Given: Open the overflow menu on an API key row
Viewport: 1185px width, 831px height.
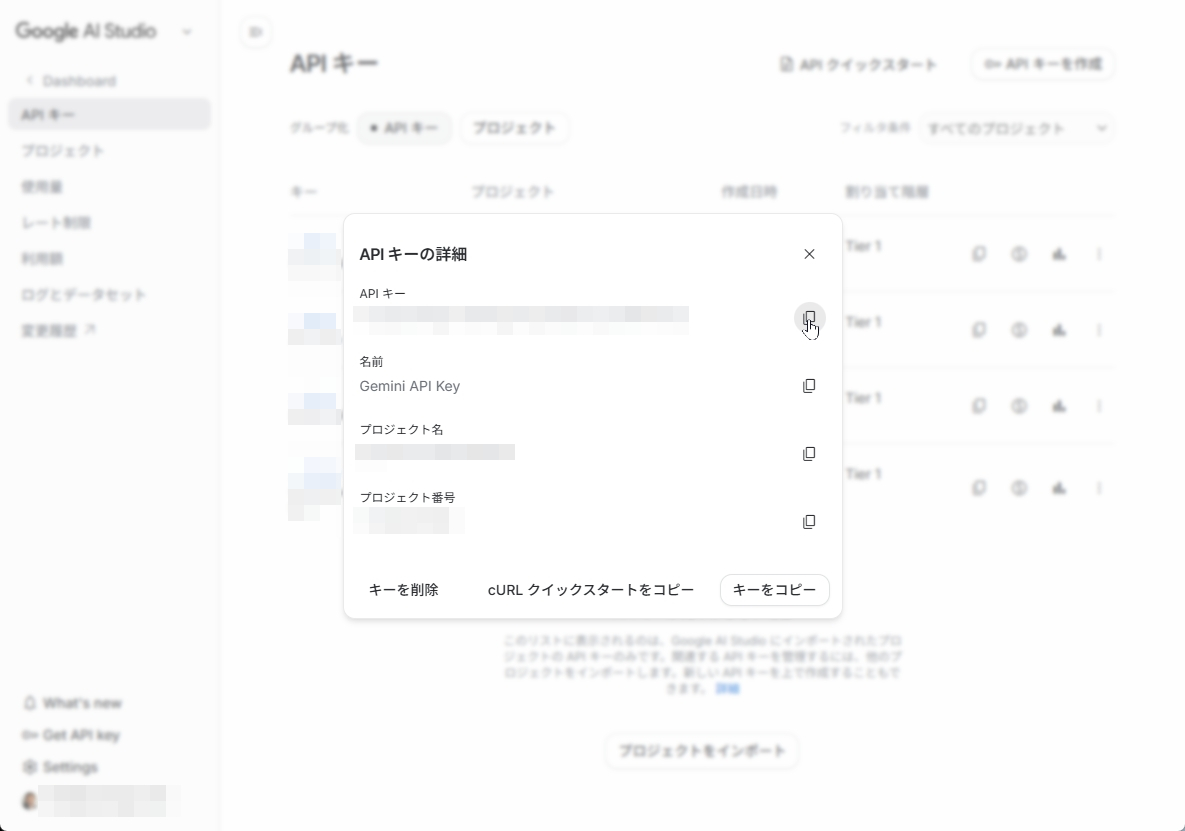Looking at the screenshot, I should [1100, 254].
